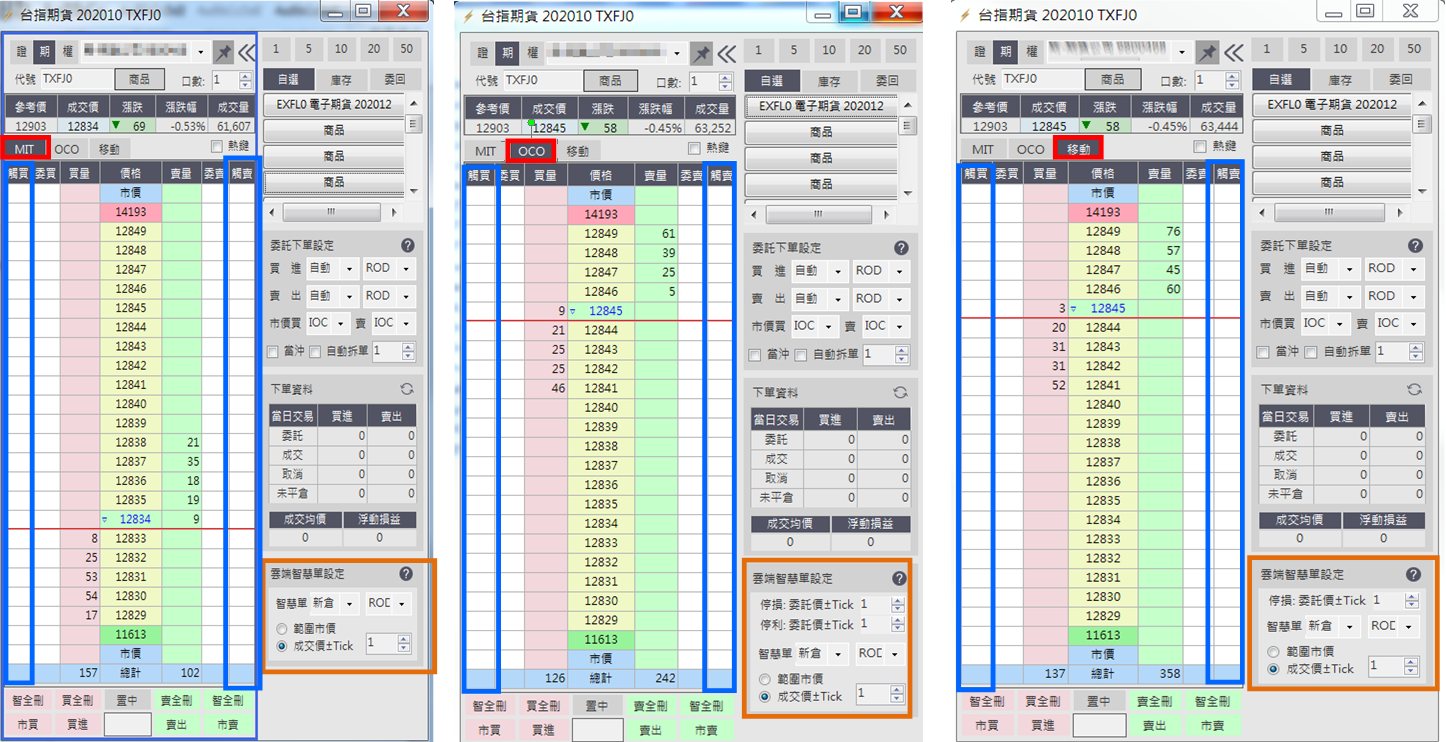1446x742 pixels.
Task: Collapse side panel with double-chevron in right window
Action: tap(1234, 52)
